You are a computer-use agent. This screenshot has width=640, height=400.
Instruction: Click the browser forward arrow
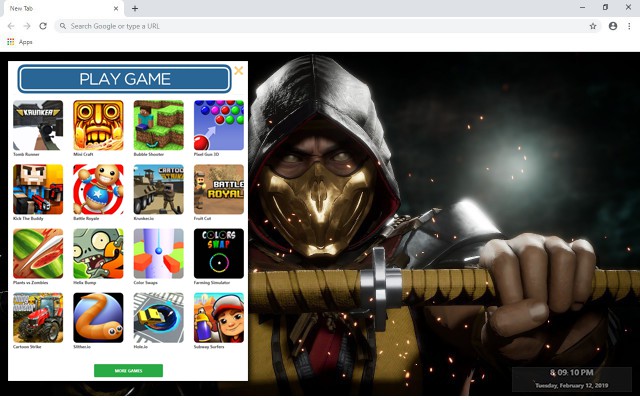27,26
